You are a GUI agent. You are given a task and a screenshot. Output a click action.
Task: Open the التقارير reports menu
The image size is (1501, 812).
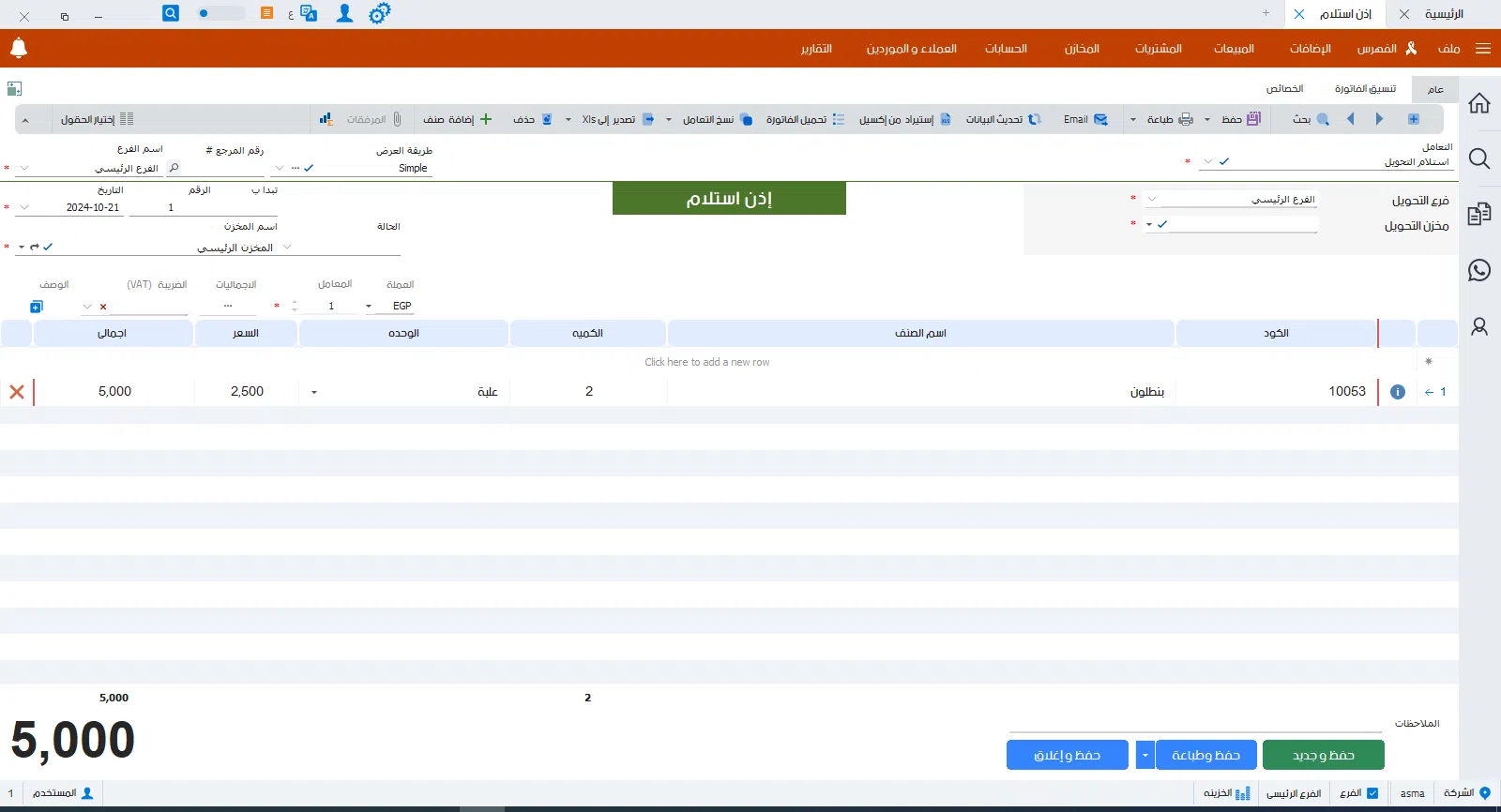click(816, 48)
